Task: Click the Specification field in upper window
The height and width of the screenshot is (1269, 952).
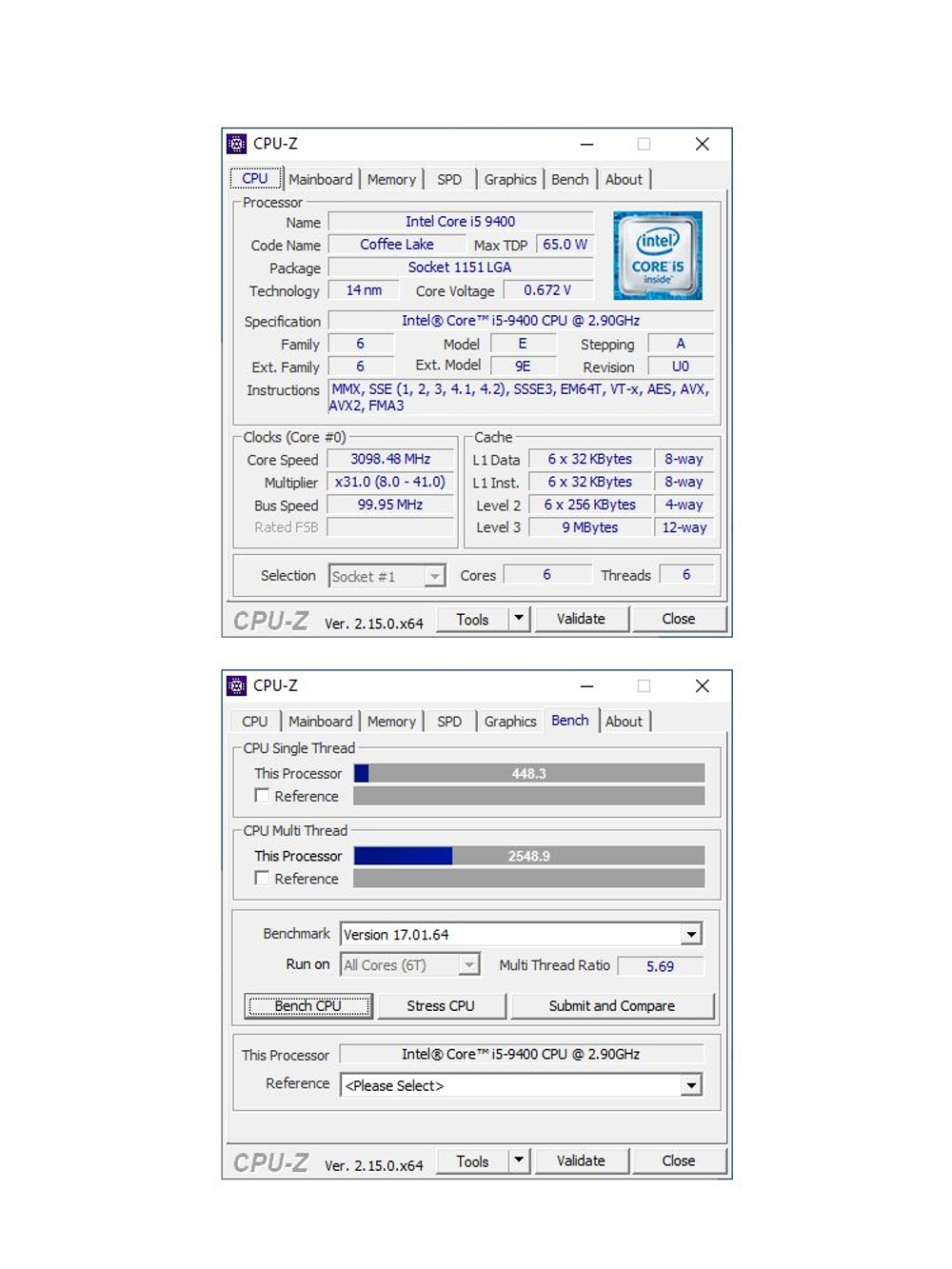Action: click(x=521, y=321)
